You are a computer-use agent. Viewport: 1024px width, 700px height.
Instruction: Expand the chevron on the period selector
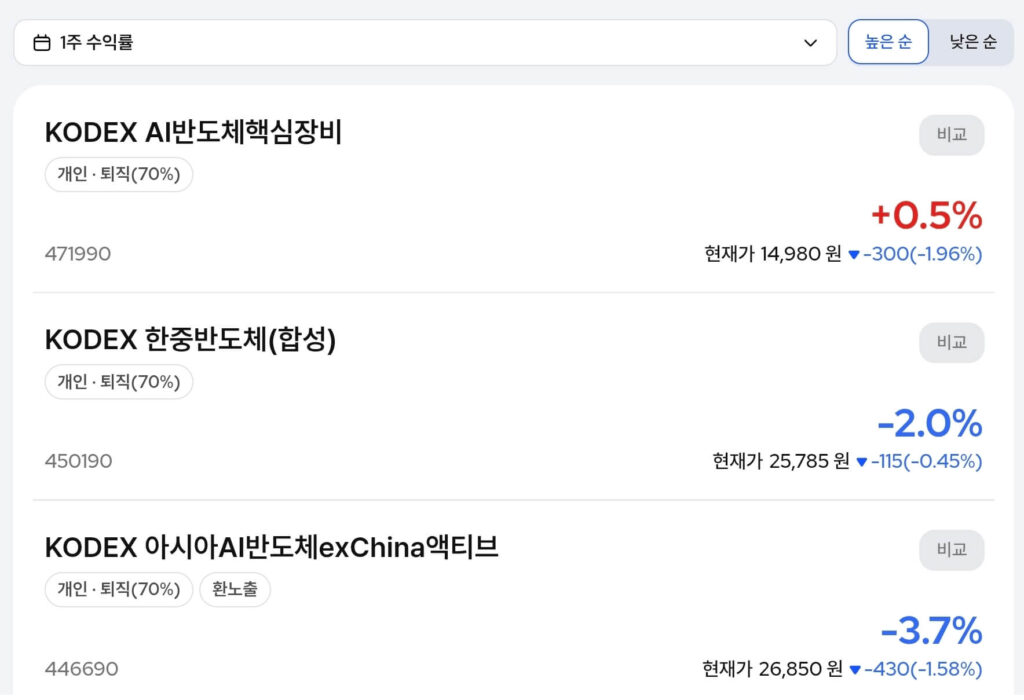(x=808, y=42)
